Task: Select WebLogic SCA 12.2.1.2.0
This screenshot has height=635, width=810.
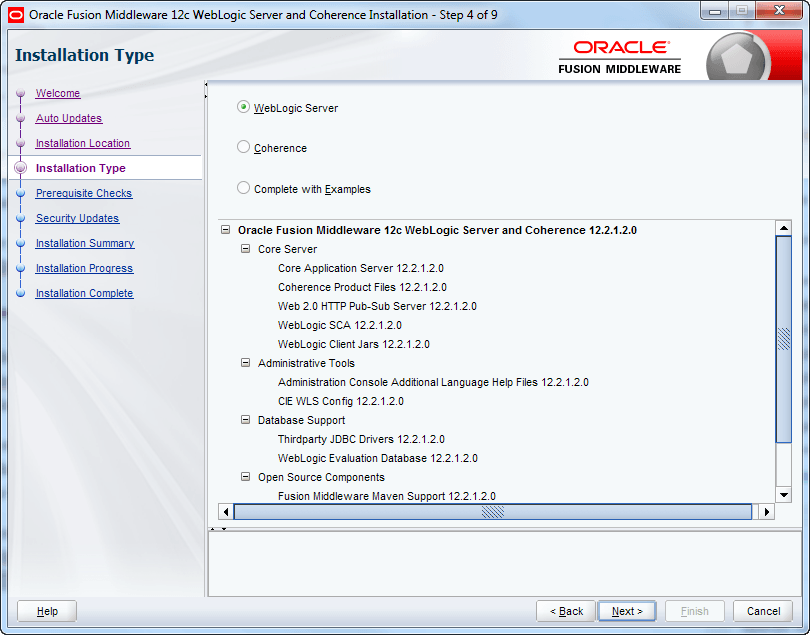Action: point(339,326)
